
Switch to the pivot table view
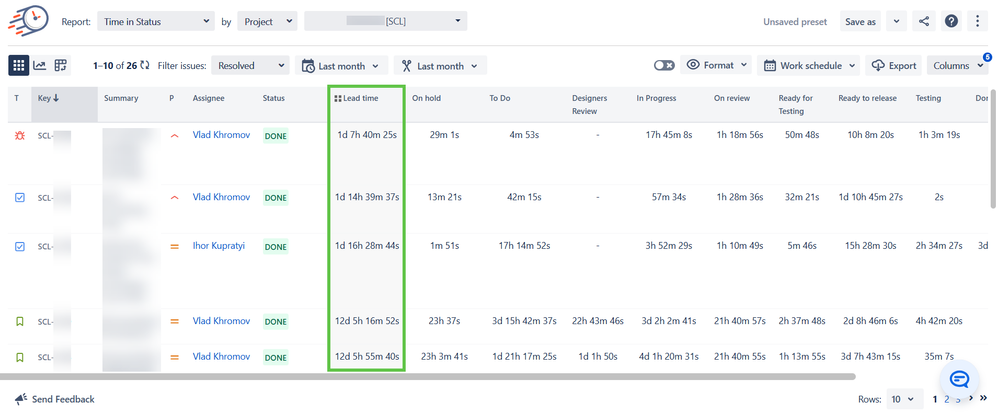[x=60, y=65]
